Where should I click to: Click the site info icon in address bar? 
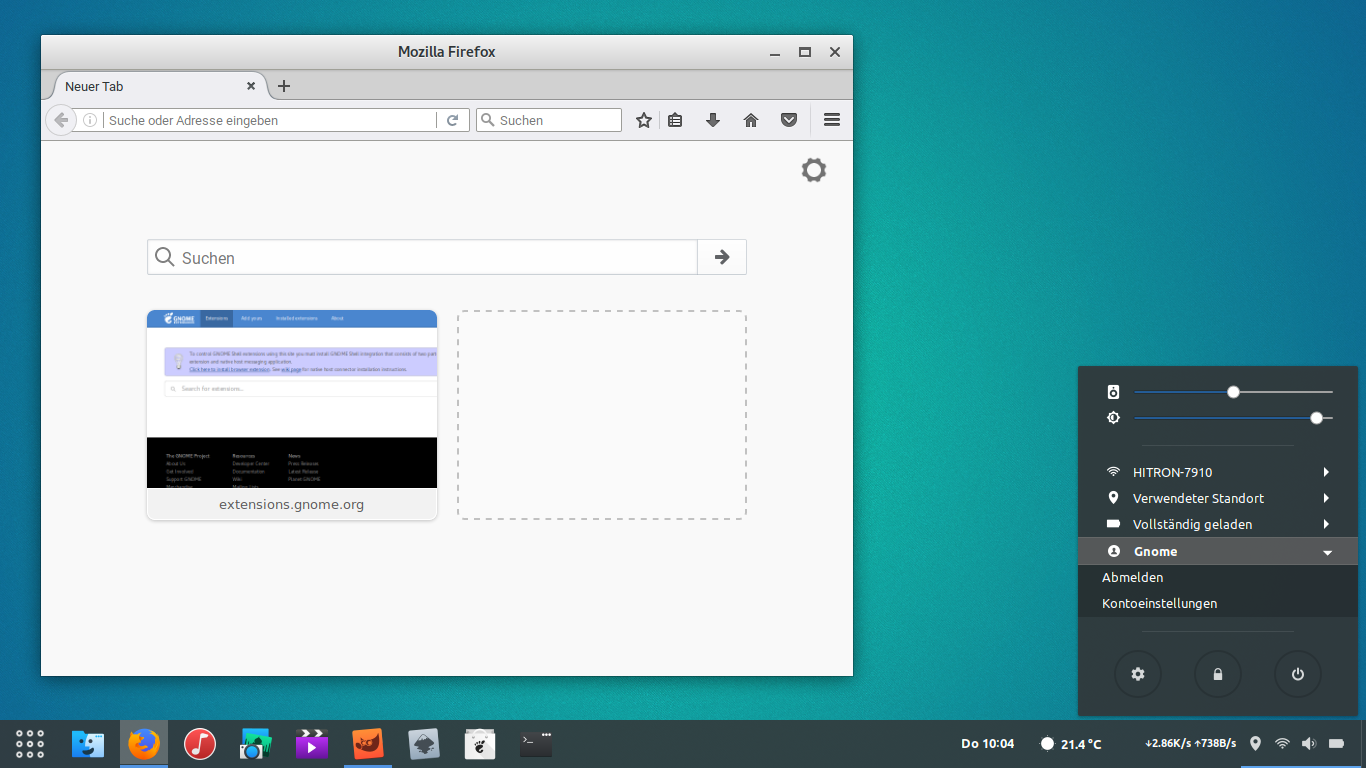coord(90,120)
